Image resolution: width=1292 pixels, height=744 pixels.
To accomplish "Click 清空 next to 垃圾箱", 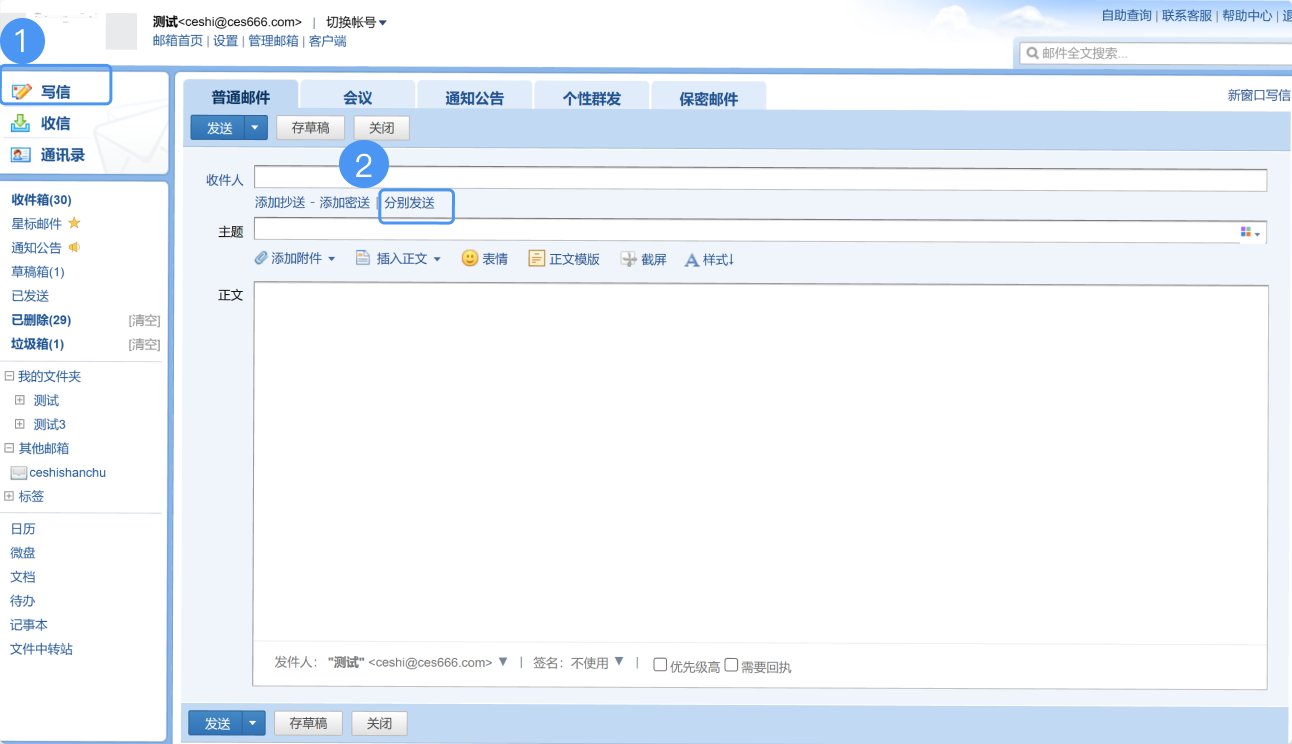I will pos(144,344).
